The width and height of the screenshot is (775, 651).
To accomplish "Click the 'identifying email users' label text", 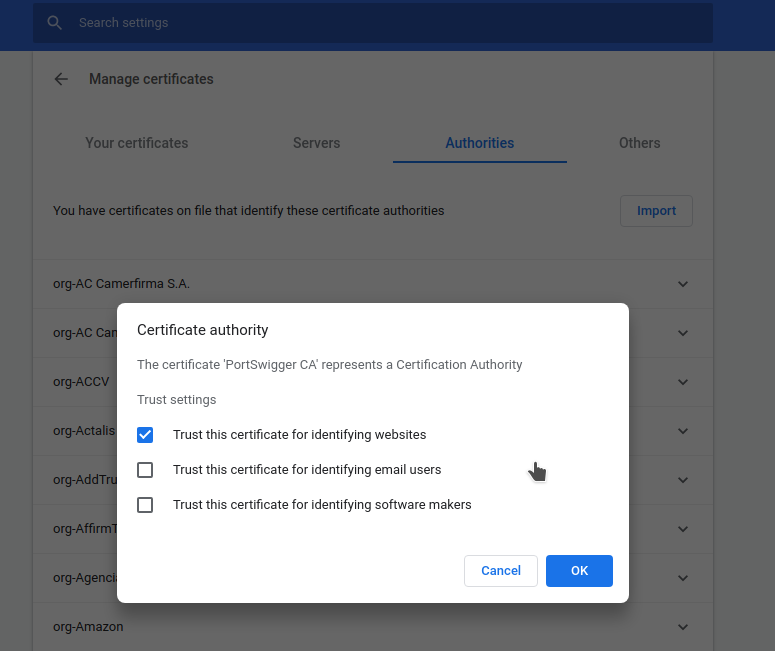I will point(307,470).
